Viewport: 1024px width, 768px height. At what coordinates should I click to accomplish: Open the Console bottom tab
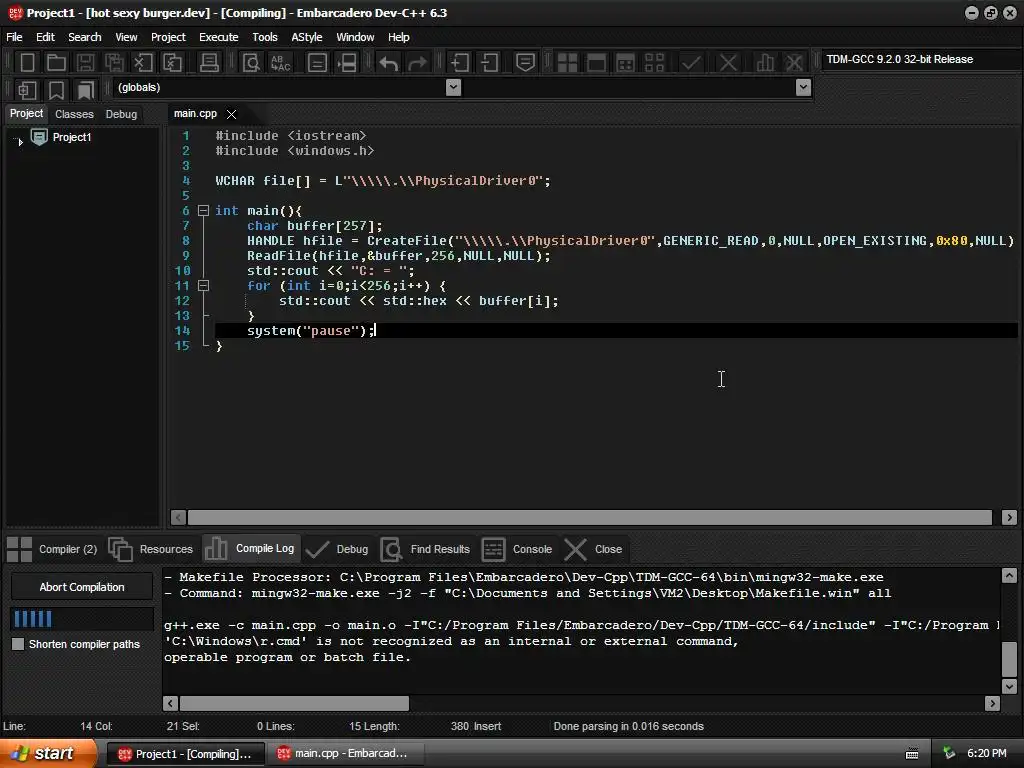click(x=517, y=549)
